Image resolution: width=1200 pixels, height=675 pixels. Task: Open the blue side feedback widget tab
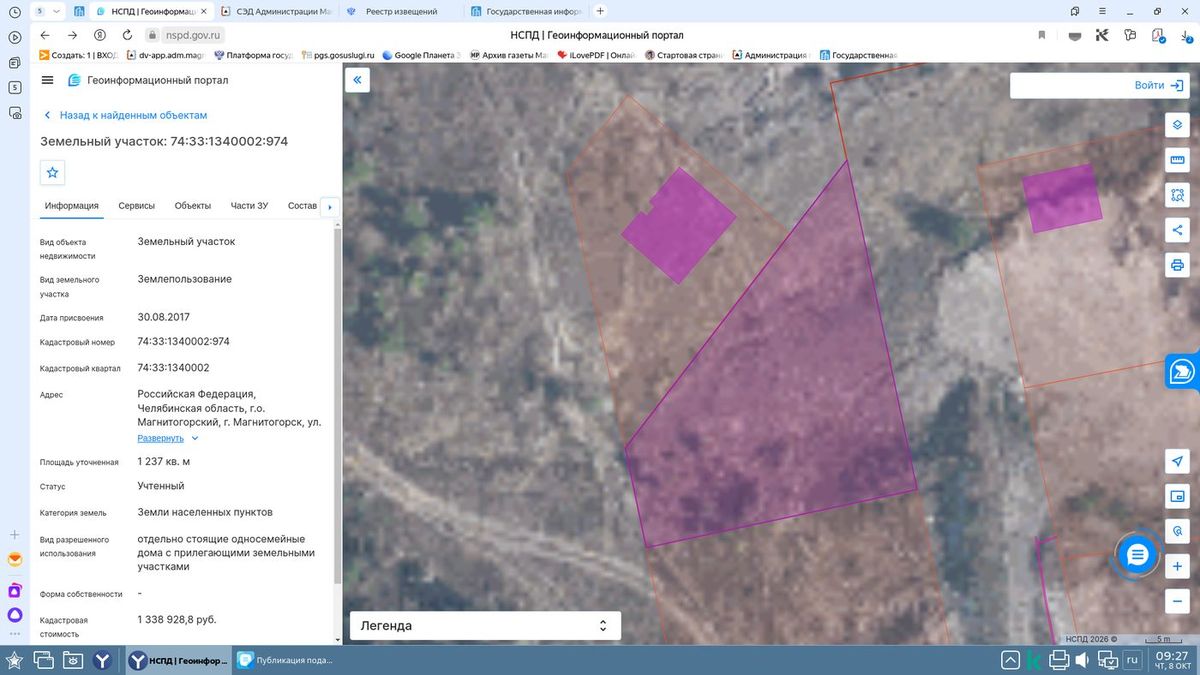pyautogui.click(x=1182, y=371)
